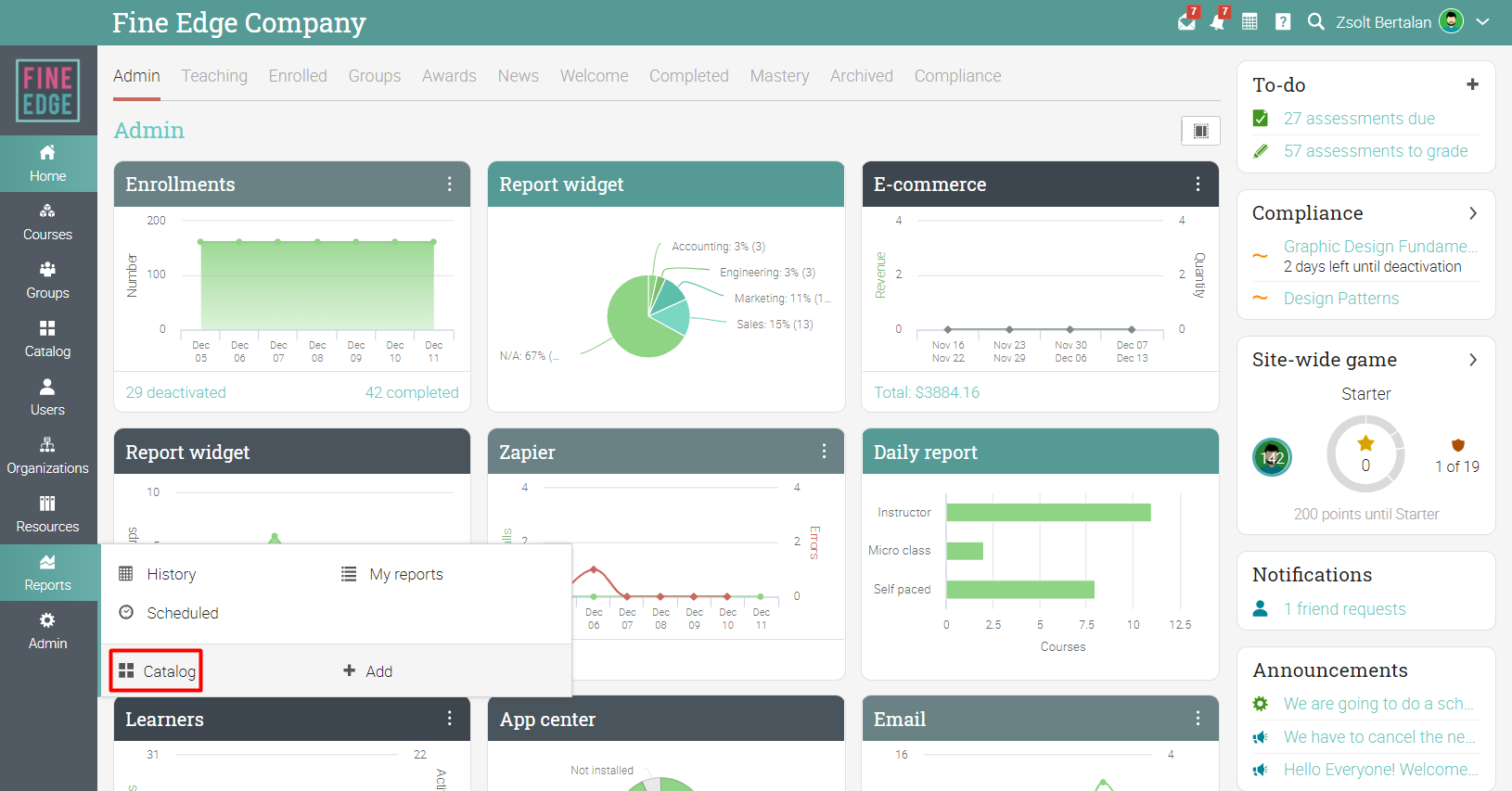
Task: Open the help question mark icon
Action: click(1283, 21)
